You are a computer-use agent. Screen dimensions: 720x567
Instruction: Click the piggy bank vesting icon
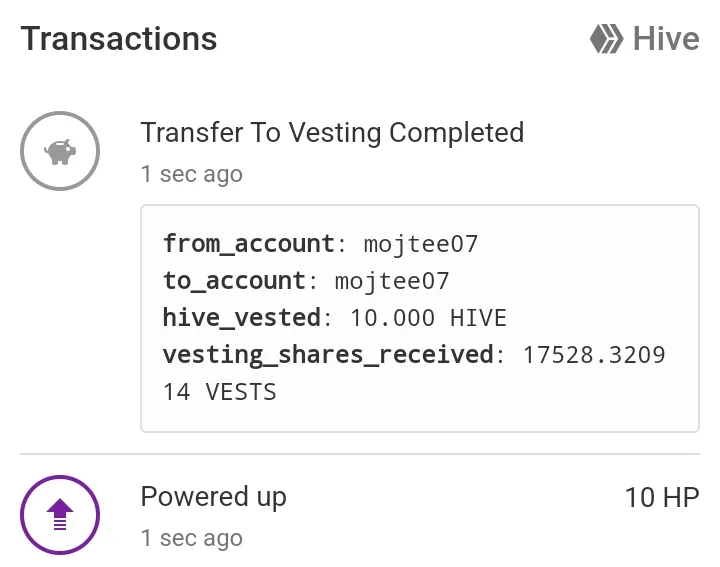click(60, 151)
